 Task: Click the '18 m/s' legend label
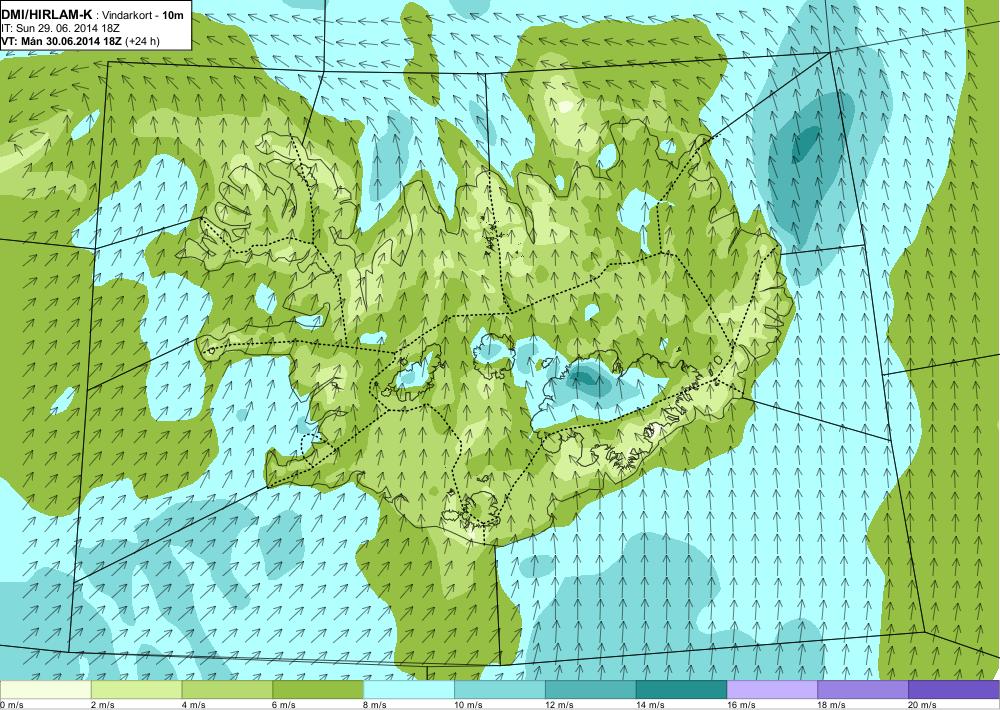pyautogui.click(x=832, y=705)
